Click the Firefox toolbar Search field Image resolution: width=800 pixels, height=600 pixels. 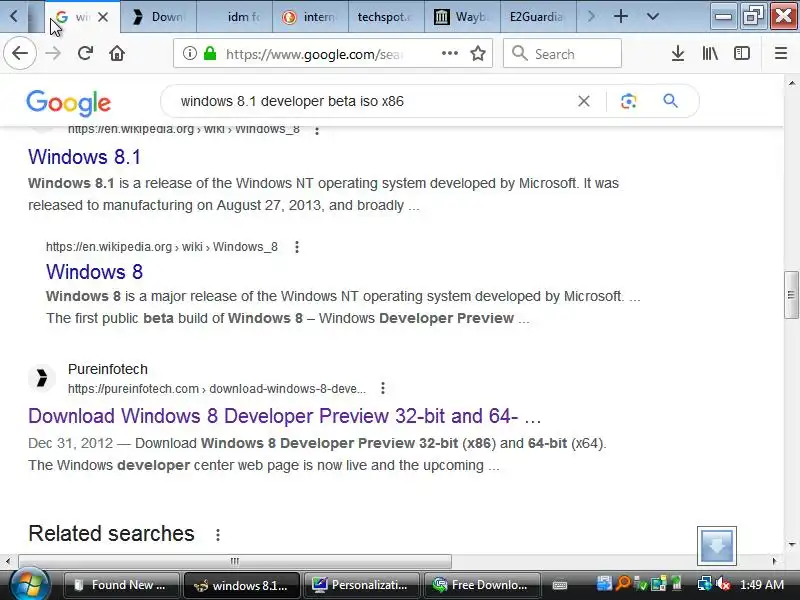pos(562,53)
